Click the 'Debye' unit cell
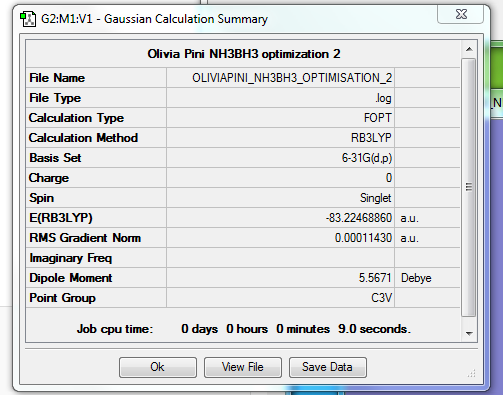Screen dimensions: 503x395 (416, 278)
